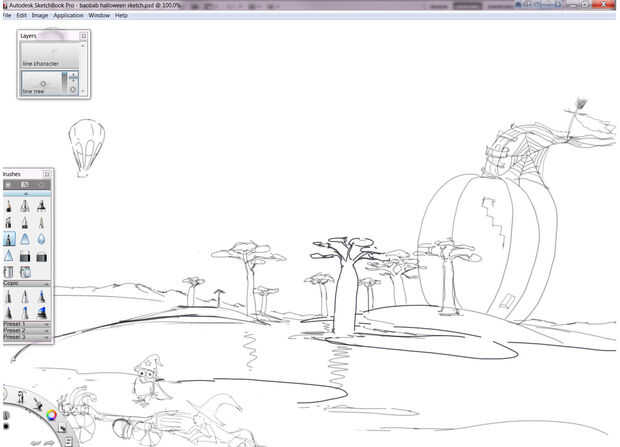Click the redo arrow in the lagoon
Viewport: 620px width, 447px height.
coord(49,443)
